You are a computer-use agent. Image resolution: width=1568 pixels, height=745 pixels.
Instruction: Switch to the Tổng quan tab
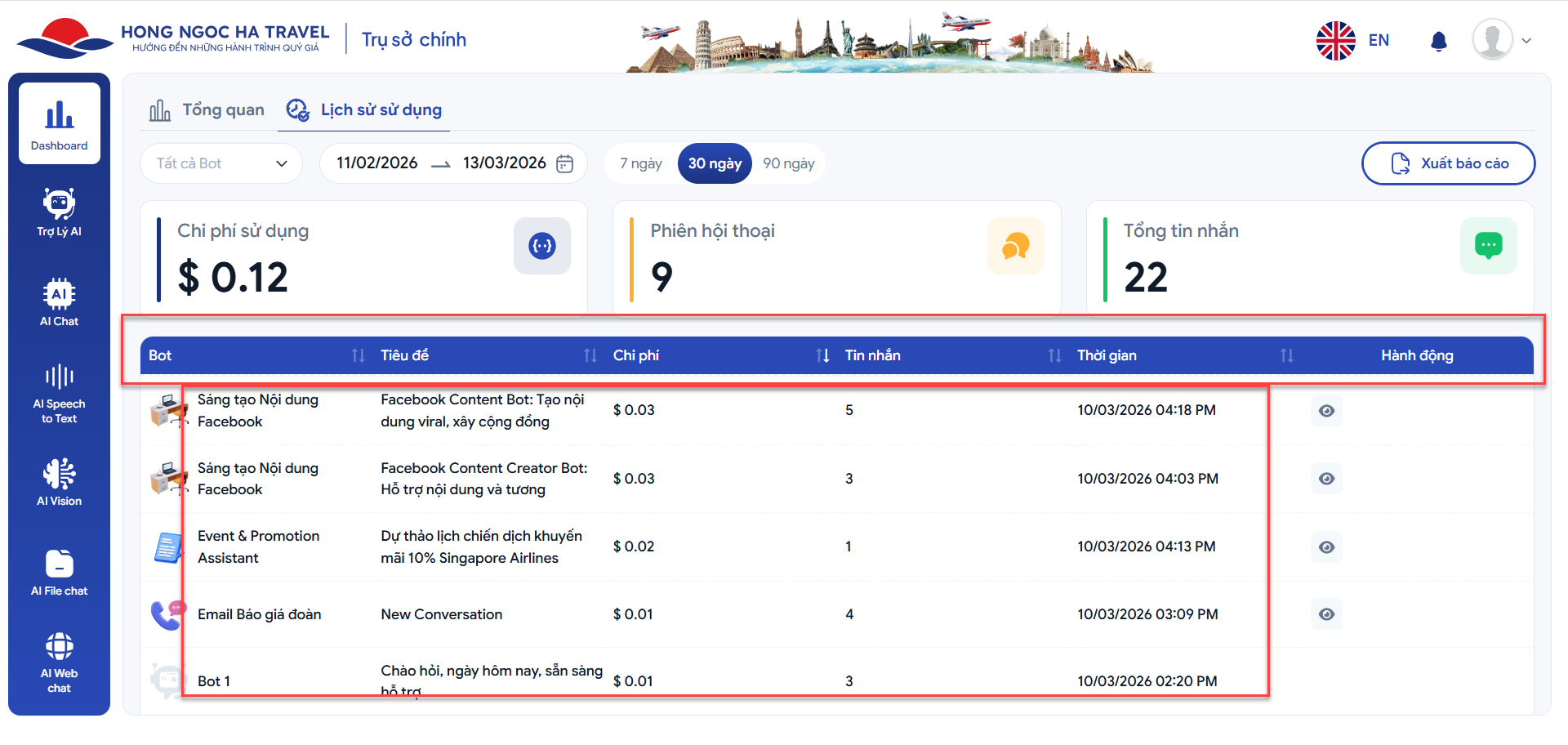point(207,110)
